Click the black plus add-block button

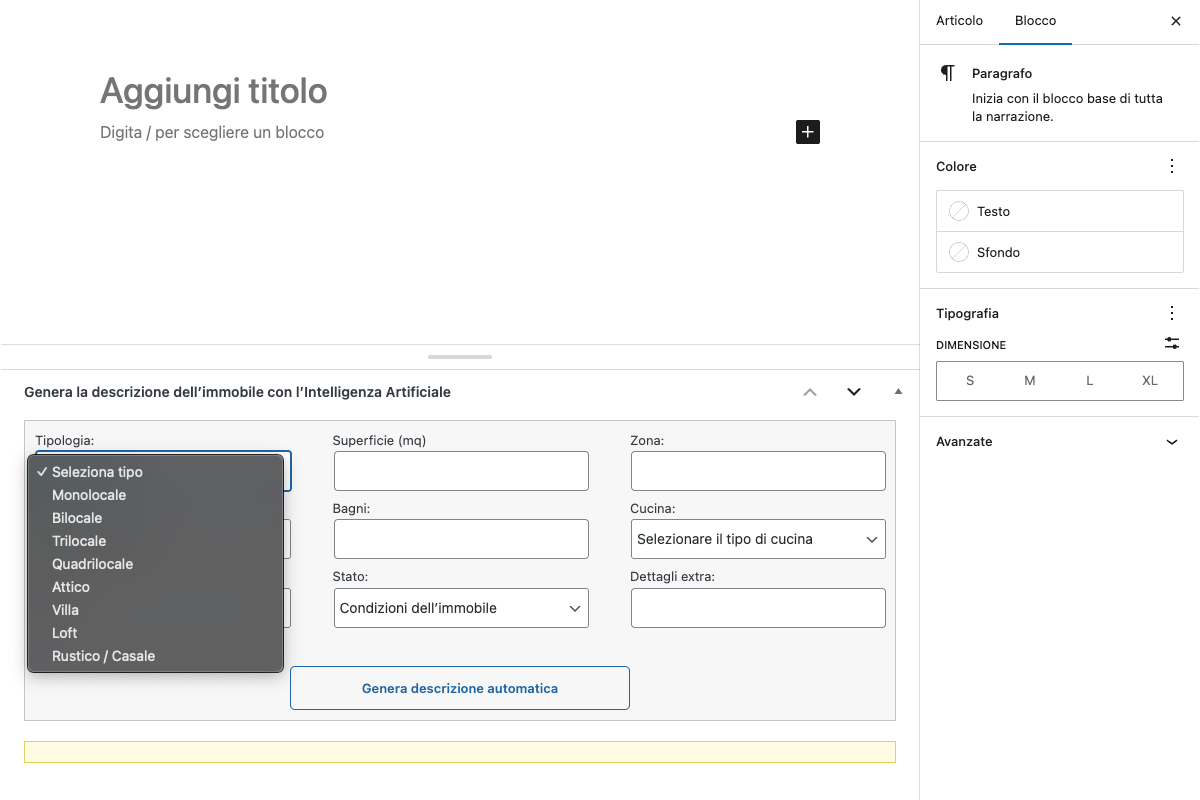(x=808, y=132)
